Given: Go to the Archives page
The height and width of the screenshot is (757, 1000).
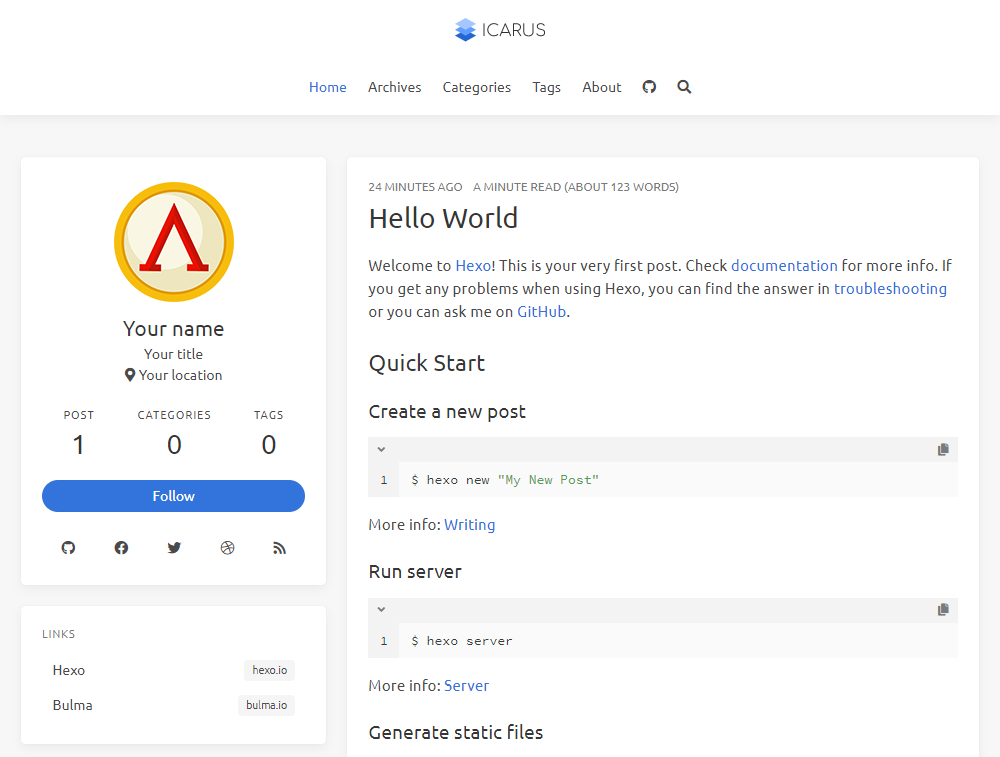Looking at the screenshot, I should 395,87.
